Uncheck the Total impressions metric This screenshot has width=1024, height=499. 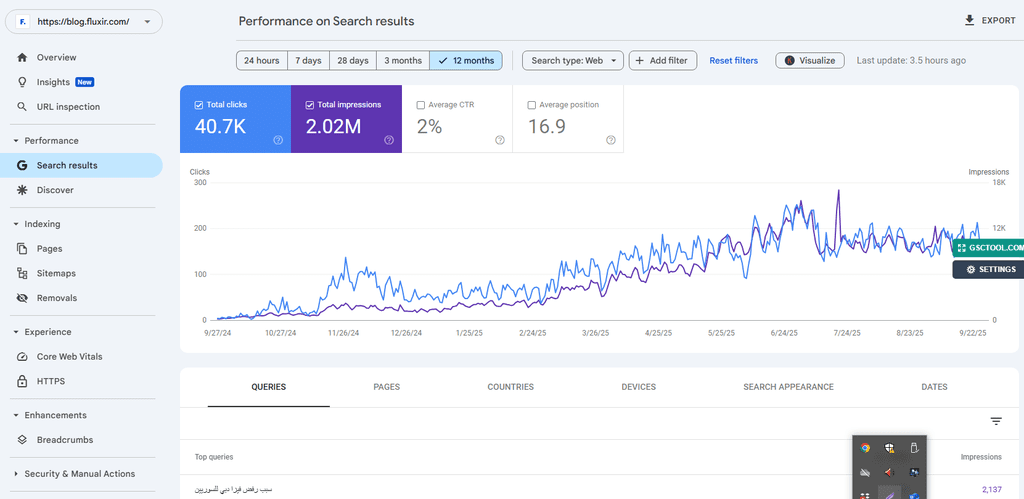[x=310, y=105]
